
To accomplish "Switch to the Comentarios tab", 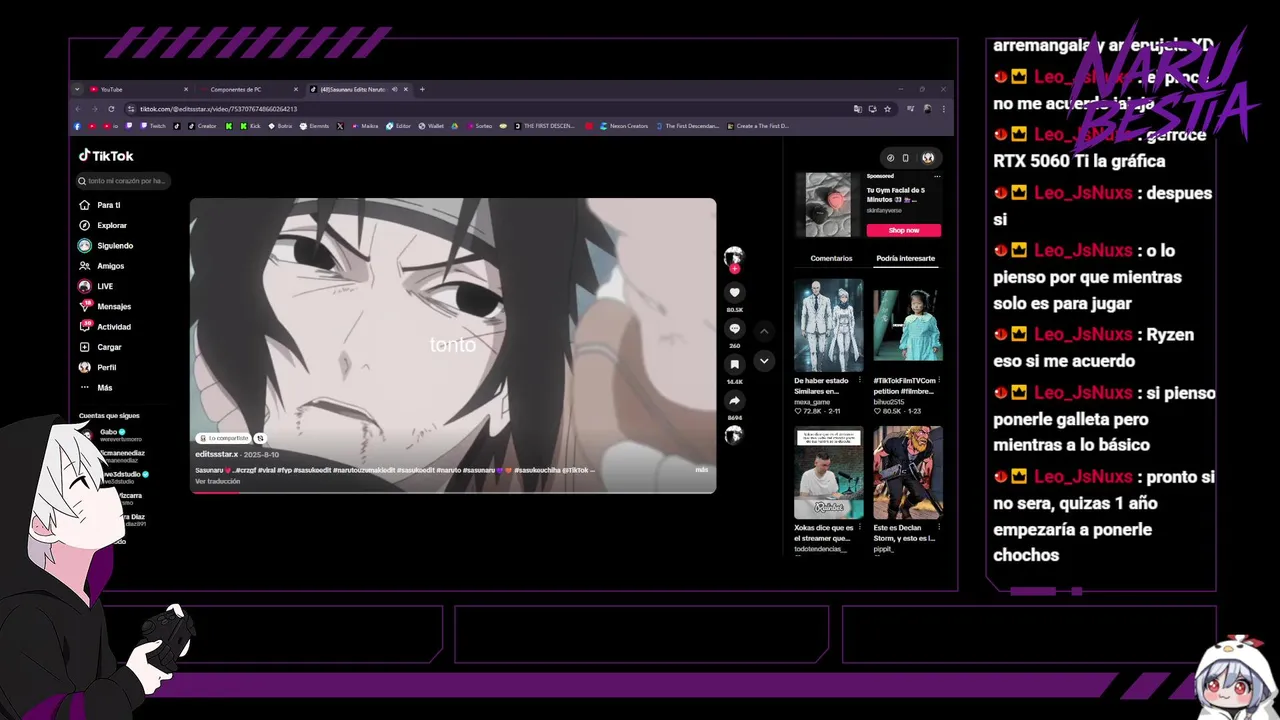I will 831,258.
